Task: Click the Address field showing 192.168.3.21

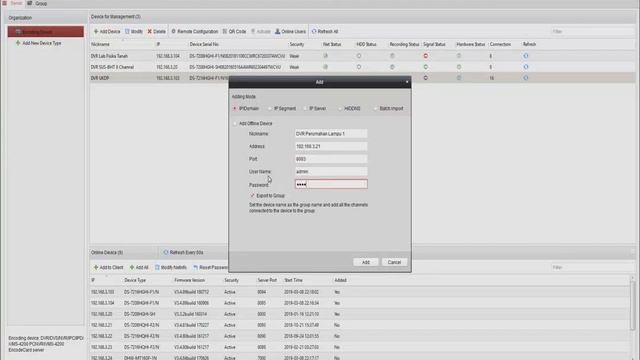Action: pyautogui.click(x=331, y=146)
